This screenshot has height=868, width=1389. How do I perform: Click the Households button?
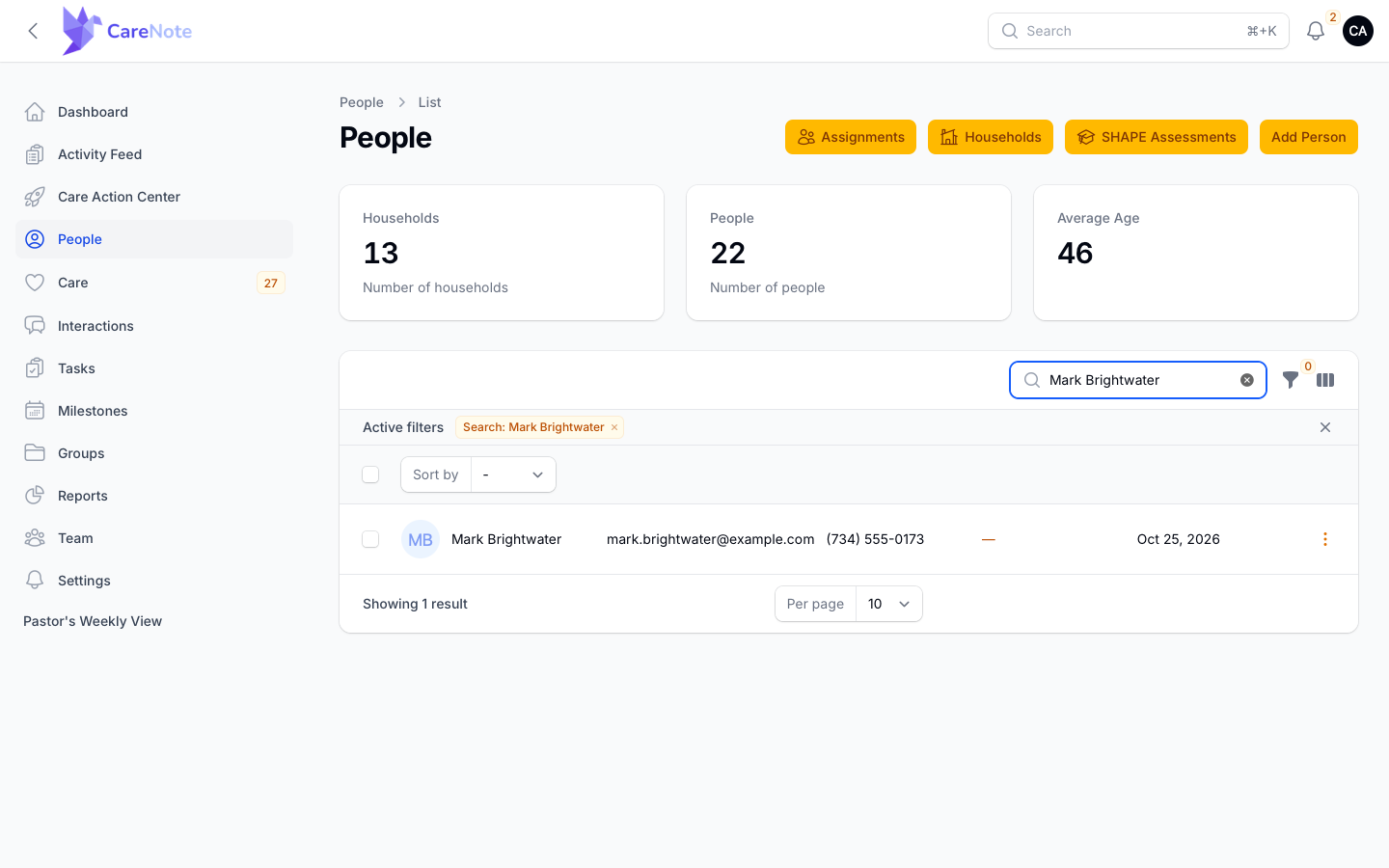point(991,137)
